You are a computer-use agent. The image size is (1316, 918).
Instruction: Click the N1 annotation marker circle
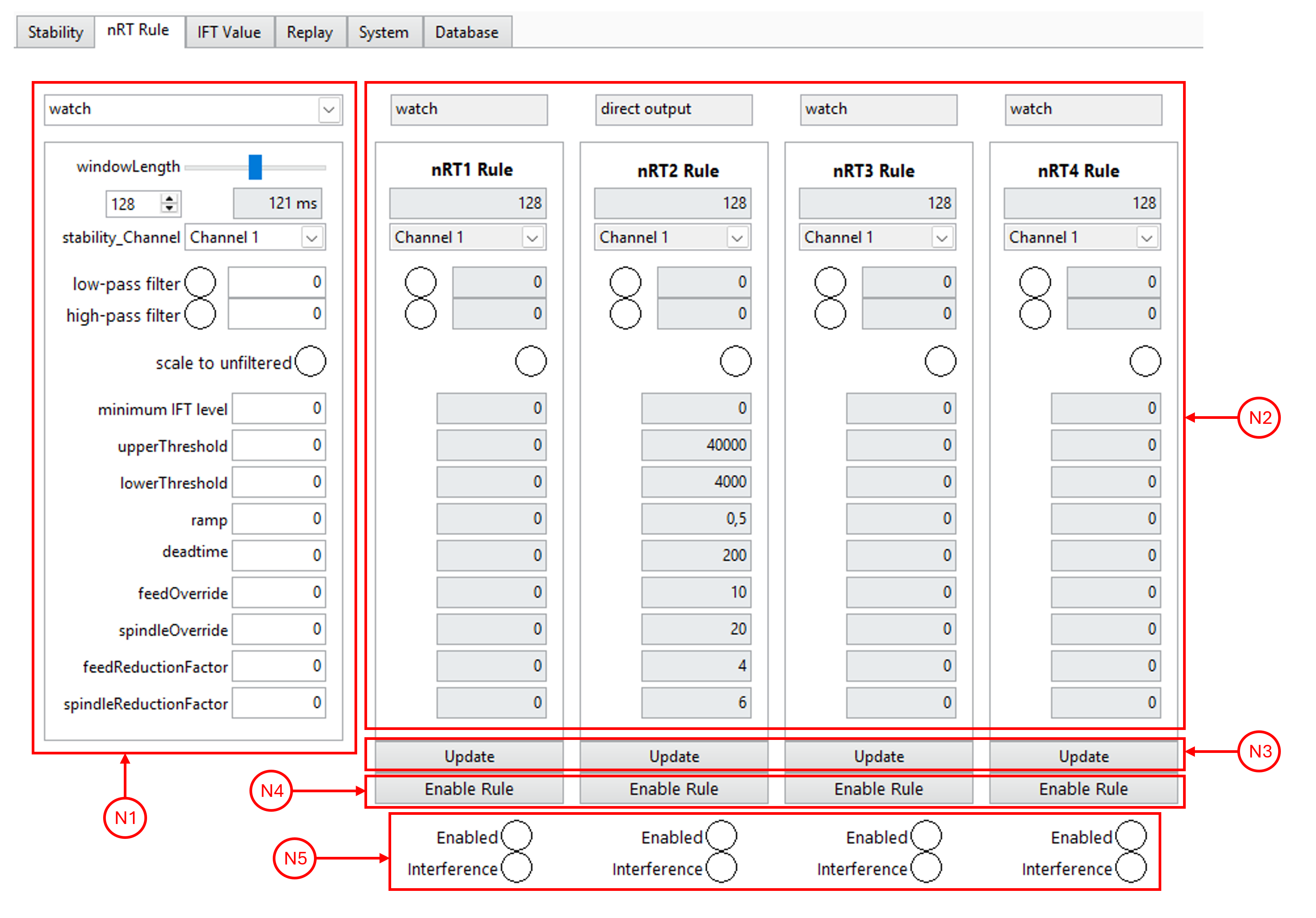click(x=125, y=817)
